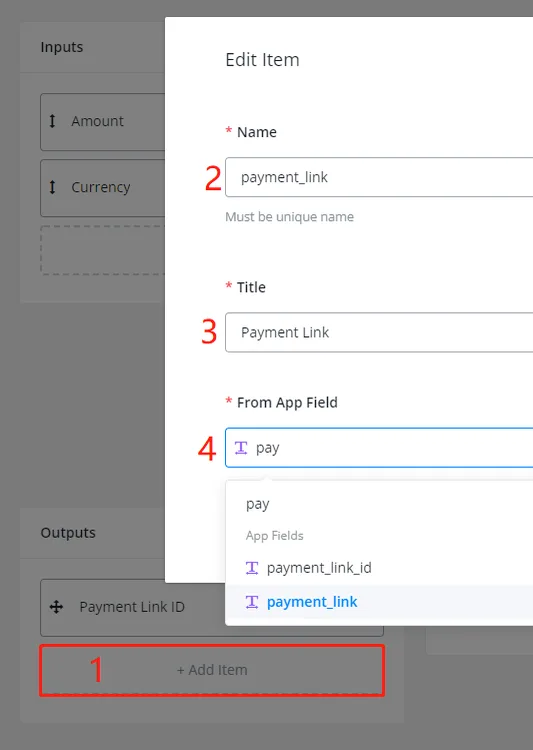Click the text icon beside payment_link option
The height and width of the screenshot is (750, 533).
click(x=252, y=602)
